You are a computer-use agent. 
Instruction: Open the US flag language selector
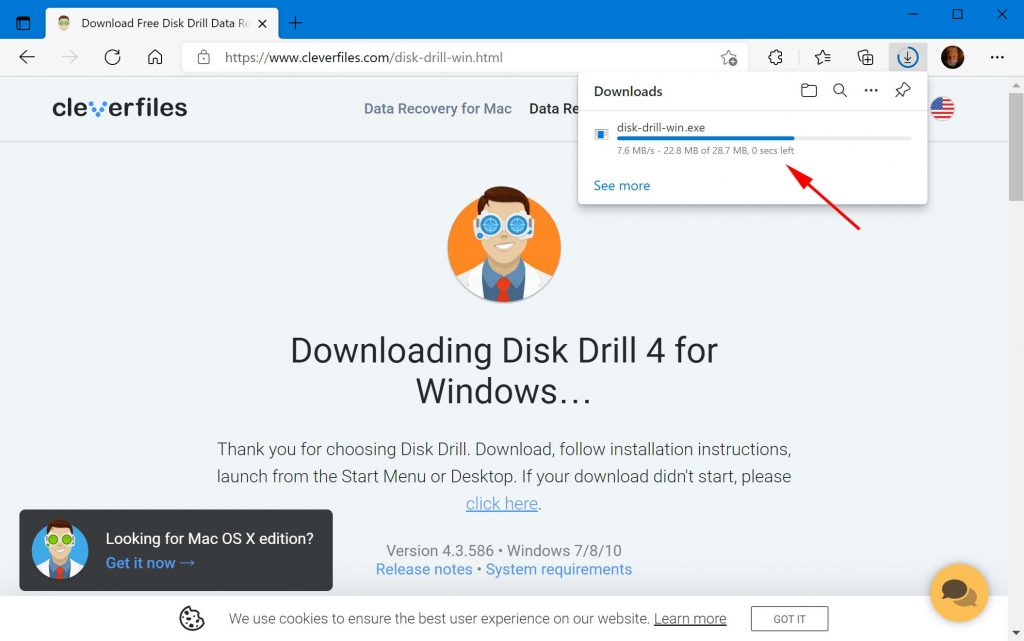point(941,107)
